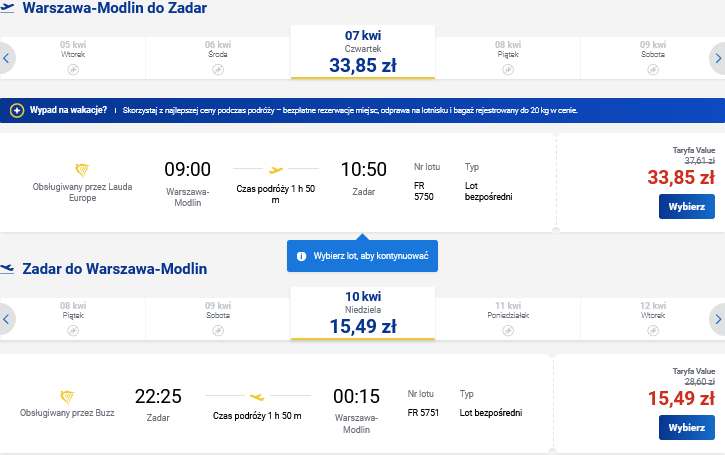Show later outbound dates with right arrow

pos(718,58)
